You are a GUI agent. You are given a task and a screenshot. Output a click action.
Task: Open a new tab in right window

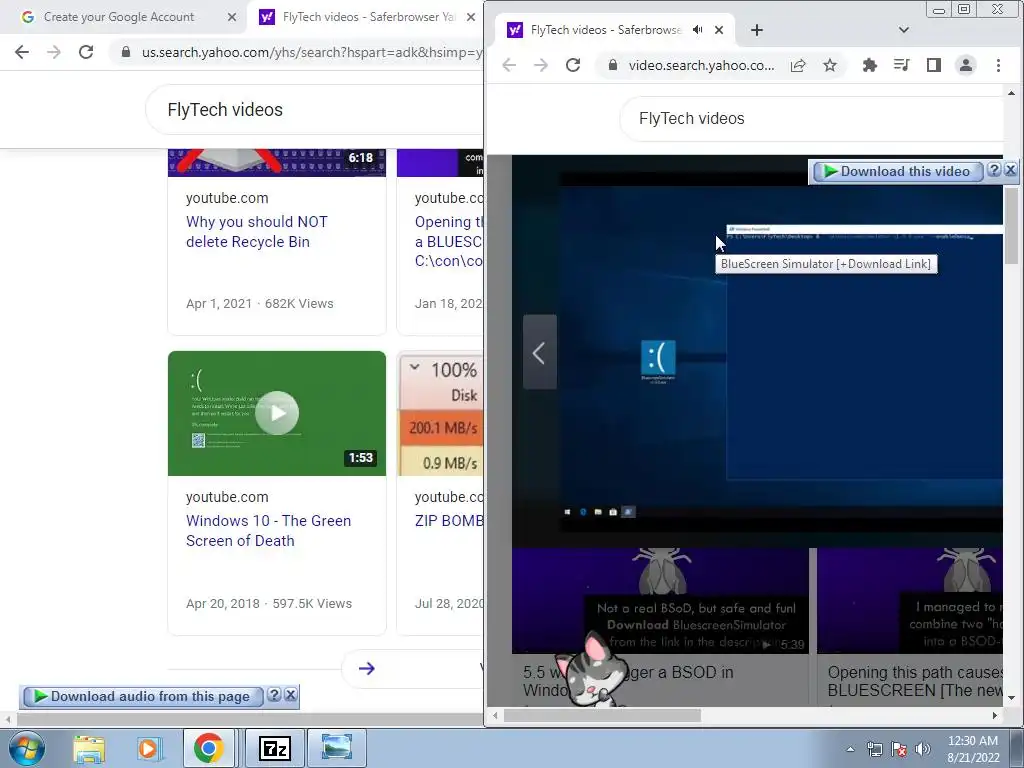pyautogui.click(x=756, y=30)
